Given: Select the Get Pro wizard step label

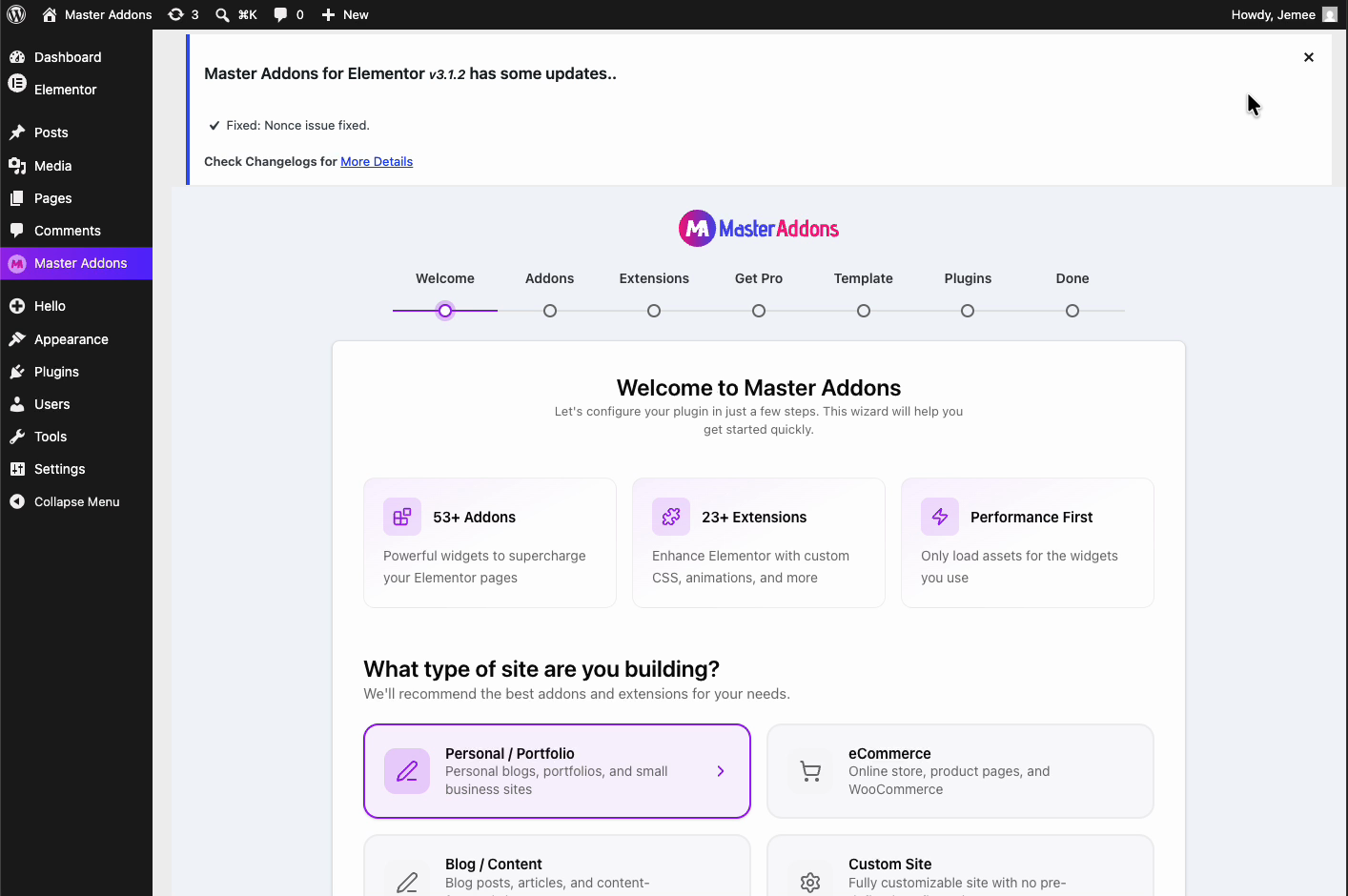Looking at the screenshot, I should (x=759, y=278).
